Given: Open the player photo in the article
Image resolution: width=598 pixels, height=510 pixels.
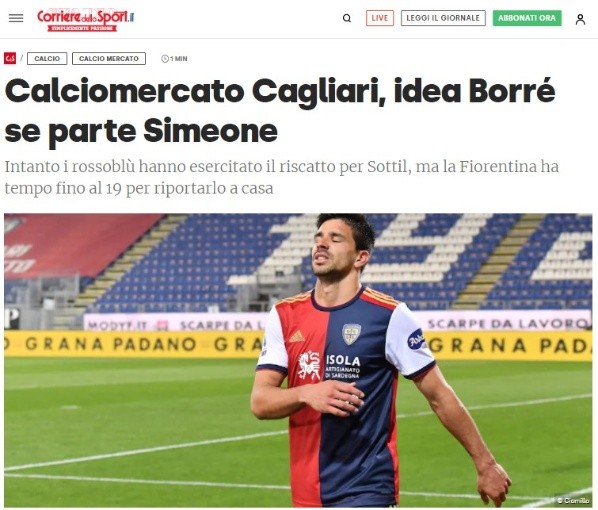Looking at the screenshot, I should click(298, 360).
